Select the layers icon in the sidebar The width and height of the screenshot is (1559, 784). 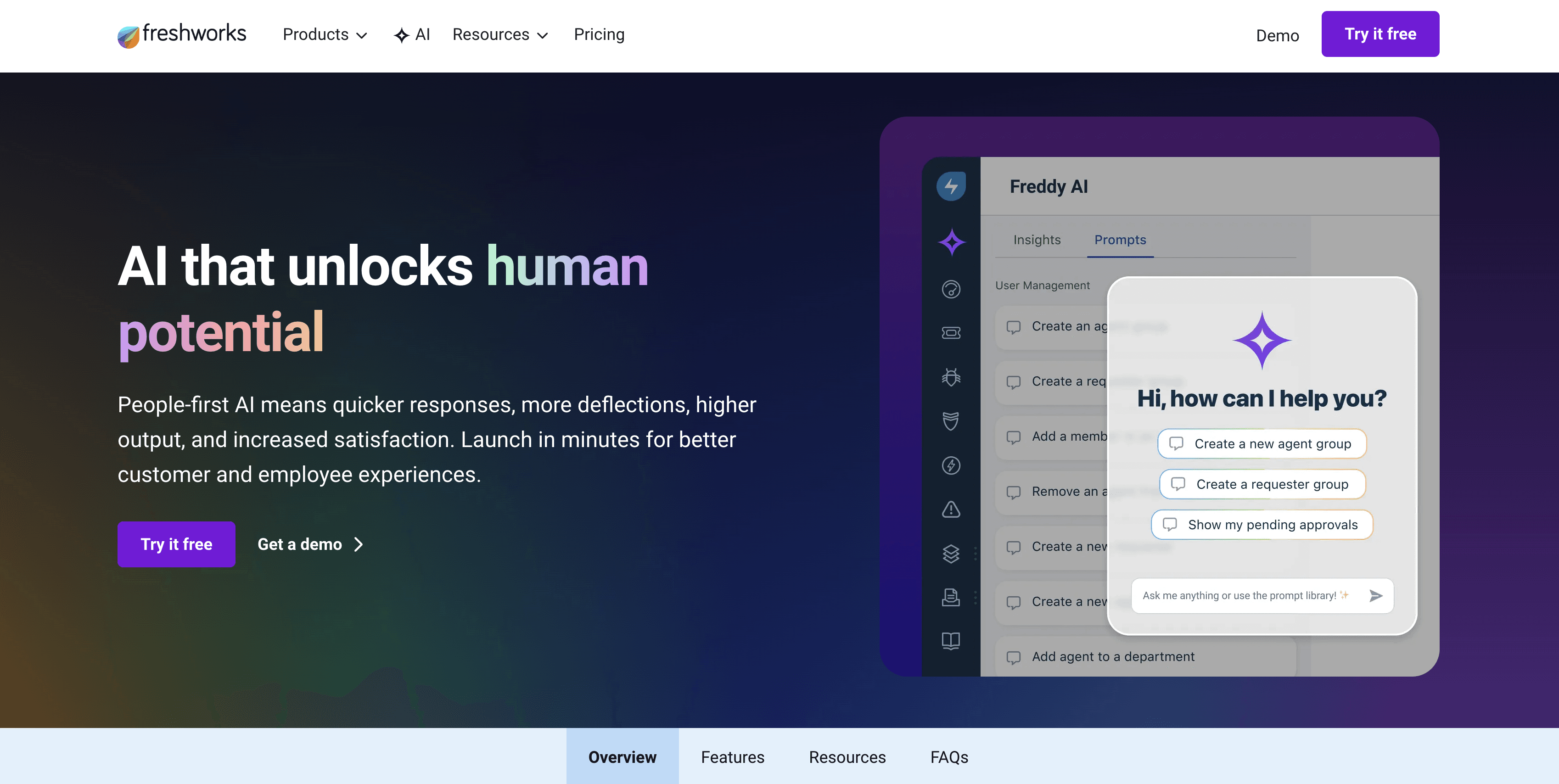pyautogui.click(x=951, y=554)
